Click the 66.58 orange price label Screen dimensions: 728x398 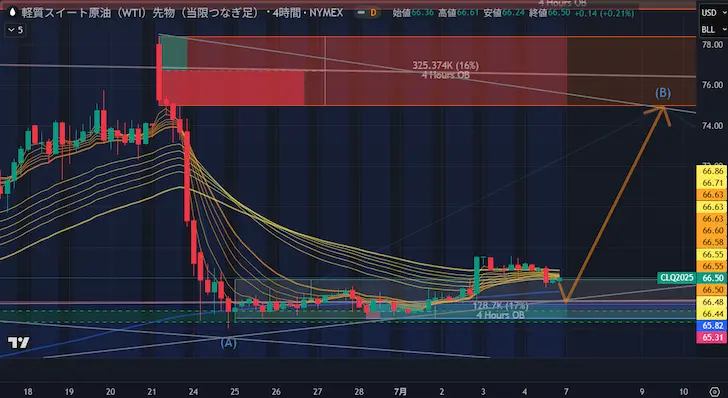pyautogui.click(x=712, y=242)
